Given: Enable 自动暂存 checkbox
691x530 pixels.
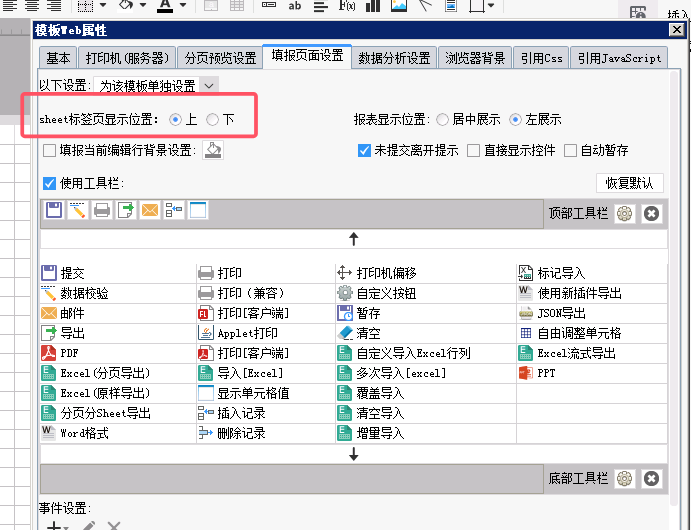Looking at the screenshot, I should point(570,150).
